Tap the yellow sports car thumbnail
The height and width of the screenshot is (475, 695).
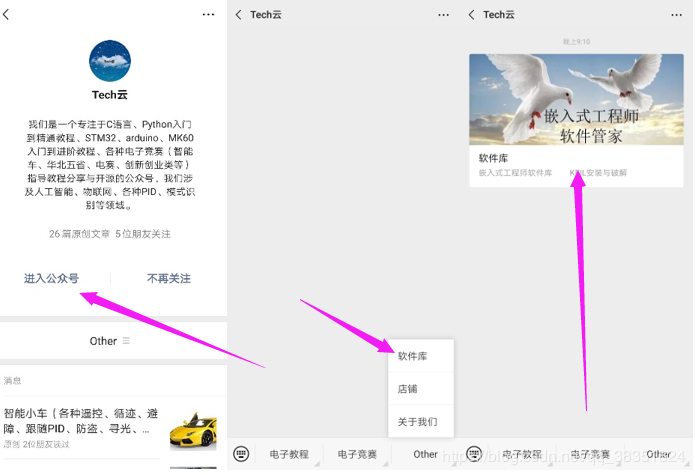click(x=193, y=430)
